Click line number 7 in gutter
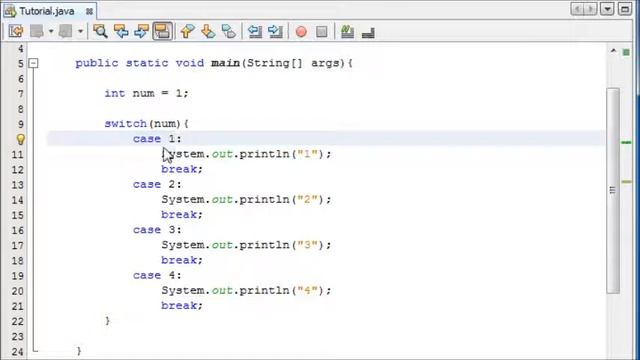 [x=20, y=94]
